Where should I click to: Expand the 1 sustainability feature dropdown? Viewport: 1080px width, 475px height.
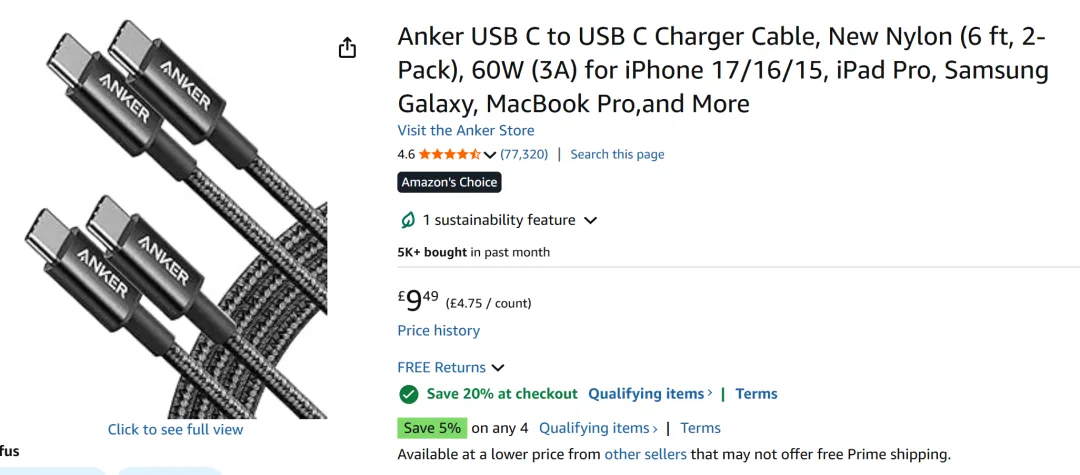[x=590, y=220]
